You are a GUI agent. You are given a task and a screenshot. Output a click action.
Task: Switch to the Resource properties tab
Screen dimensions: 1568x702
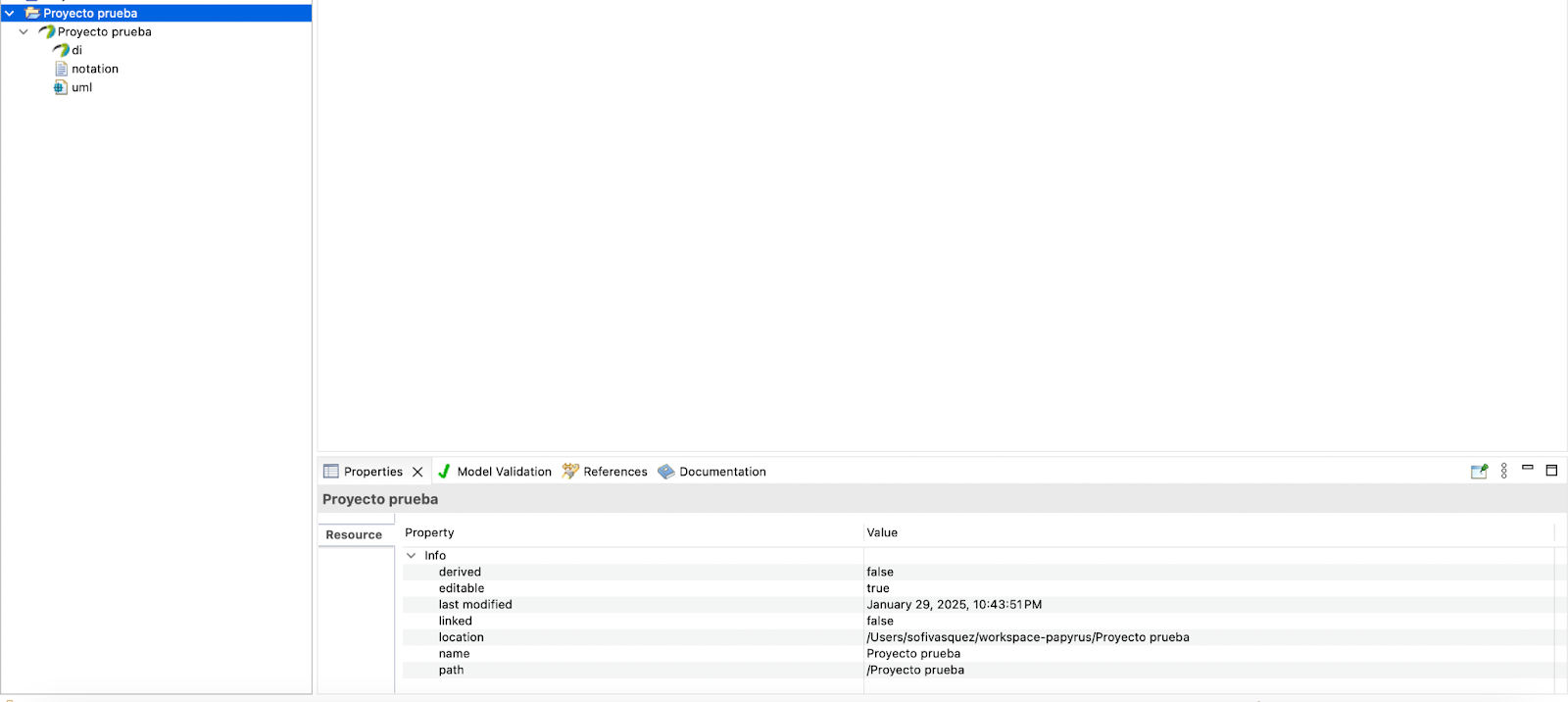(354, 535)
